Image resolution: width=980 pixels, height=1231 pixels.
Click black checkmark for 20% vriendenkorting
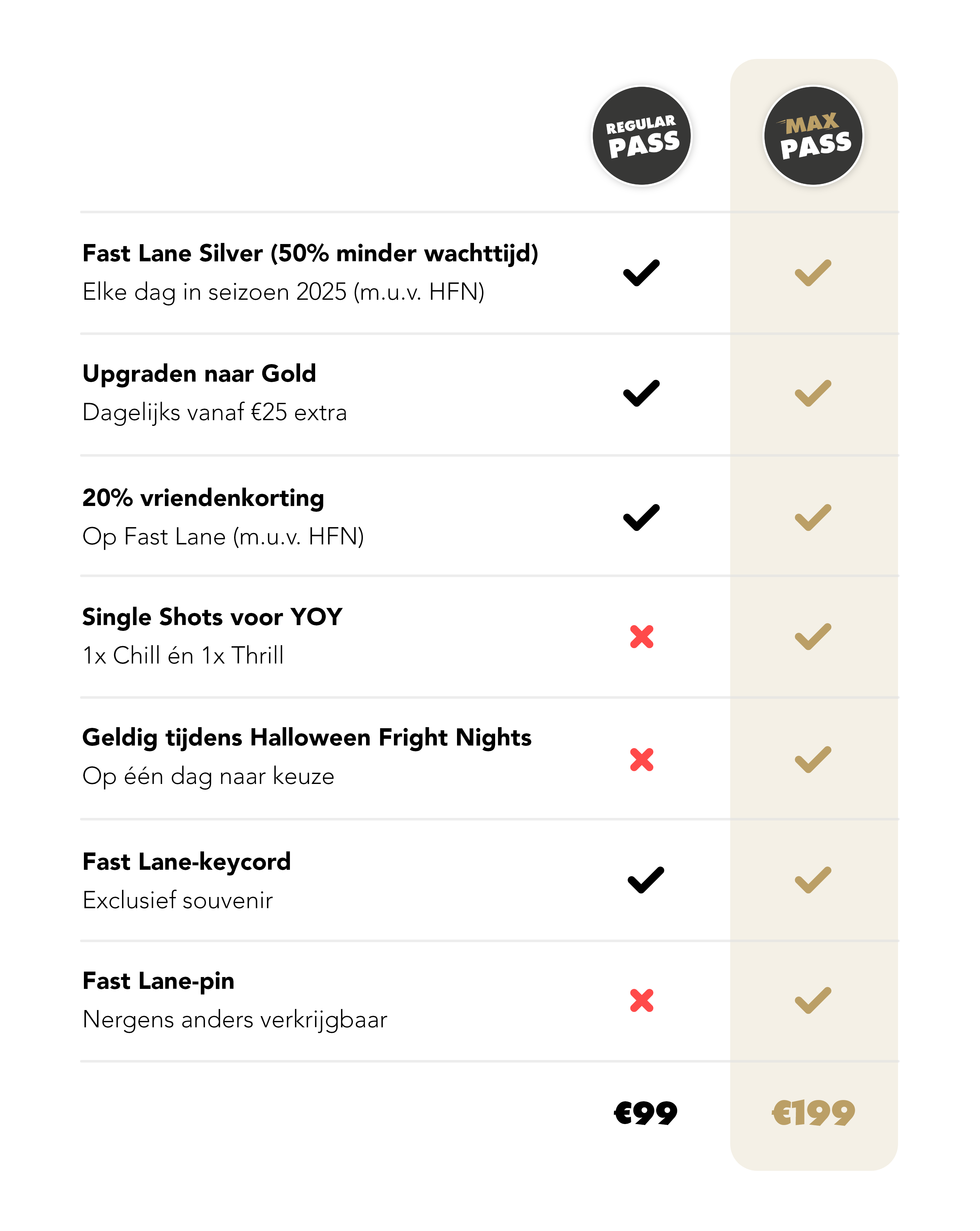[641, 518]
